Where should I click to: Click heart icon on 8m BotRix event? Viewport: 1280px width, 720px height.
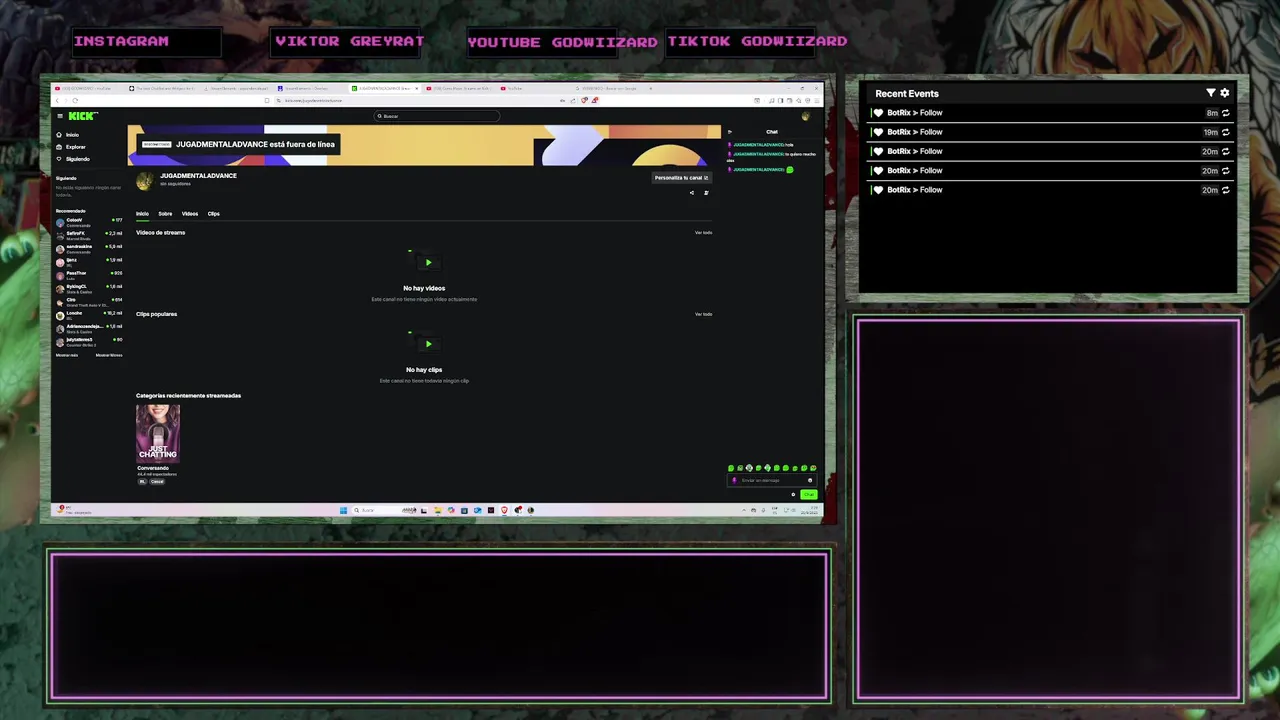(878, 113)
